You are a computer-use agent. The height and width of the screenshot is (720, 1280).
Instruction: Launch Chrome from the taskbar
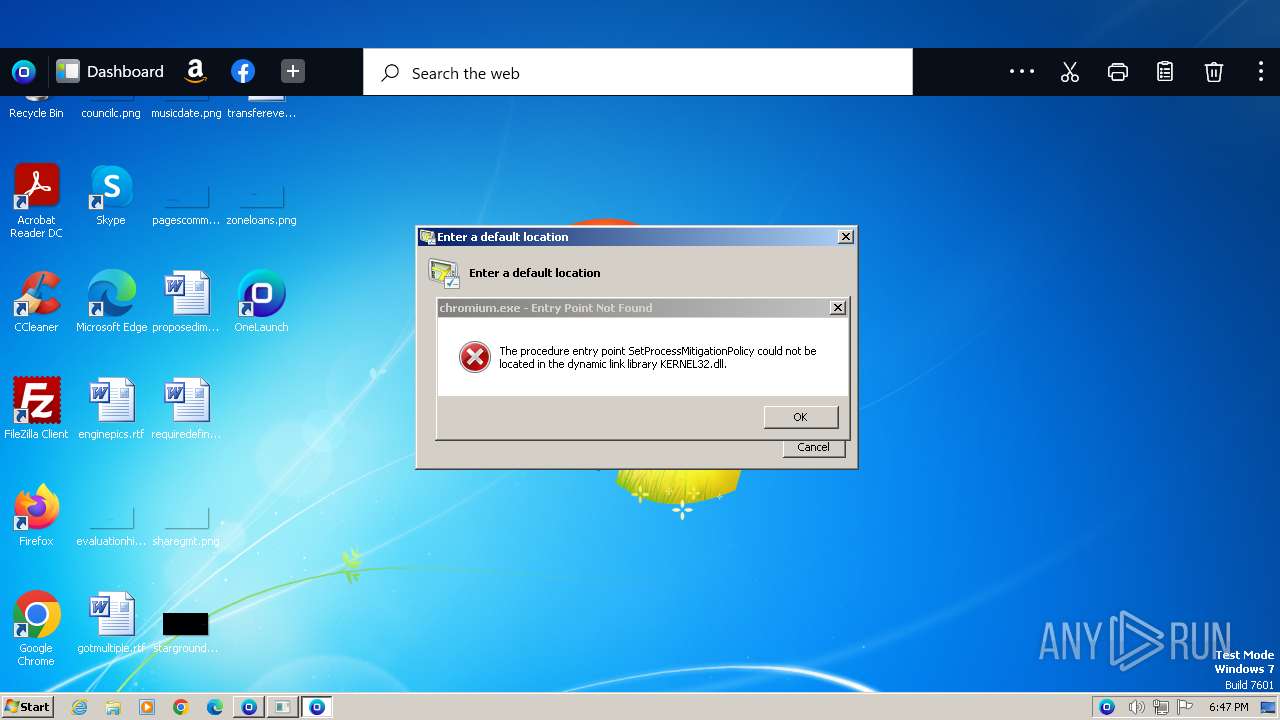[181, 707]
